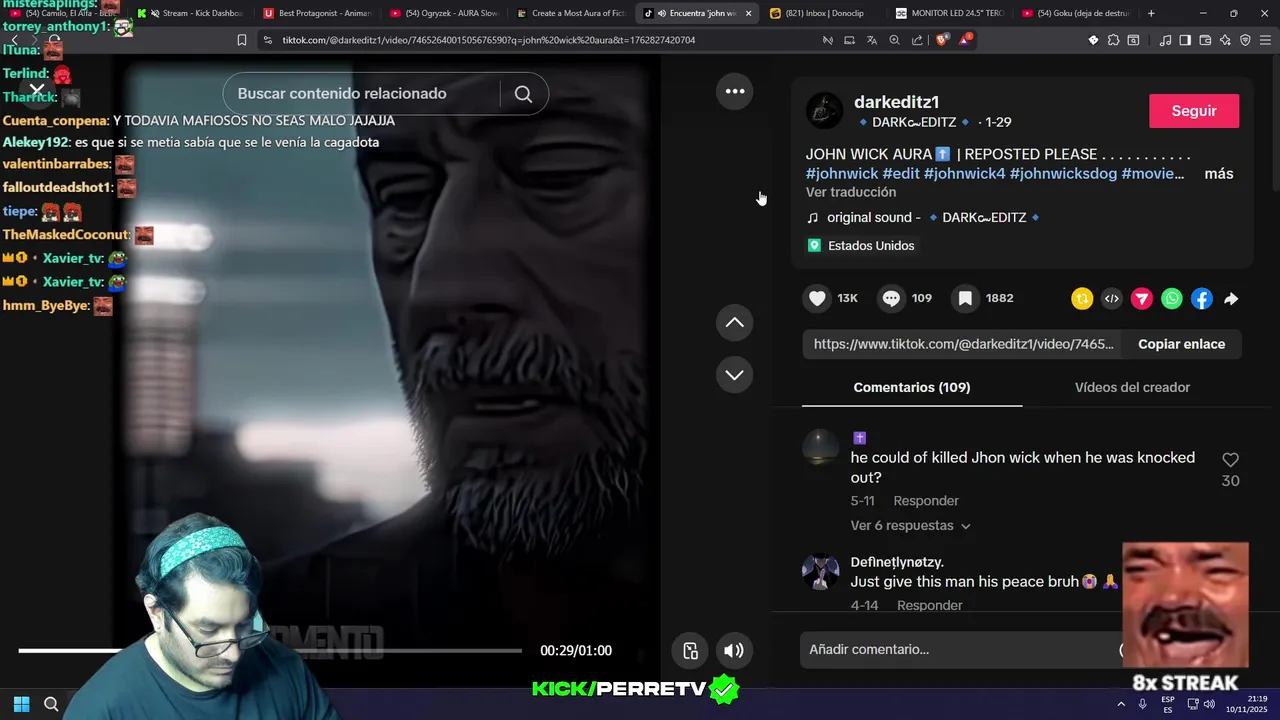Click Copiar enlace button
The image size is (1280, 720).
(1181, 344)
